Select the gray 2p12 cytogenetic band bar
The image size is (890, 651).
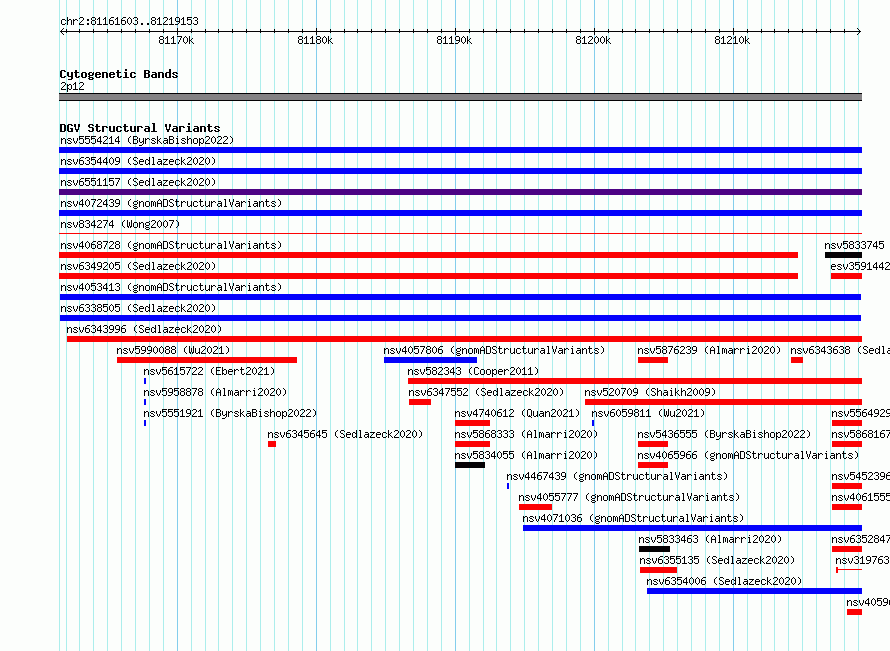click(460, 97)
